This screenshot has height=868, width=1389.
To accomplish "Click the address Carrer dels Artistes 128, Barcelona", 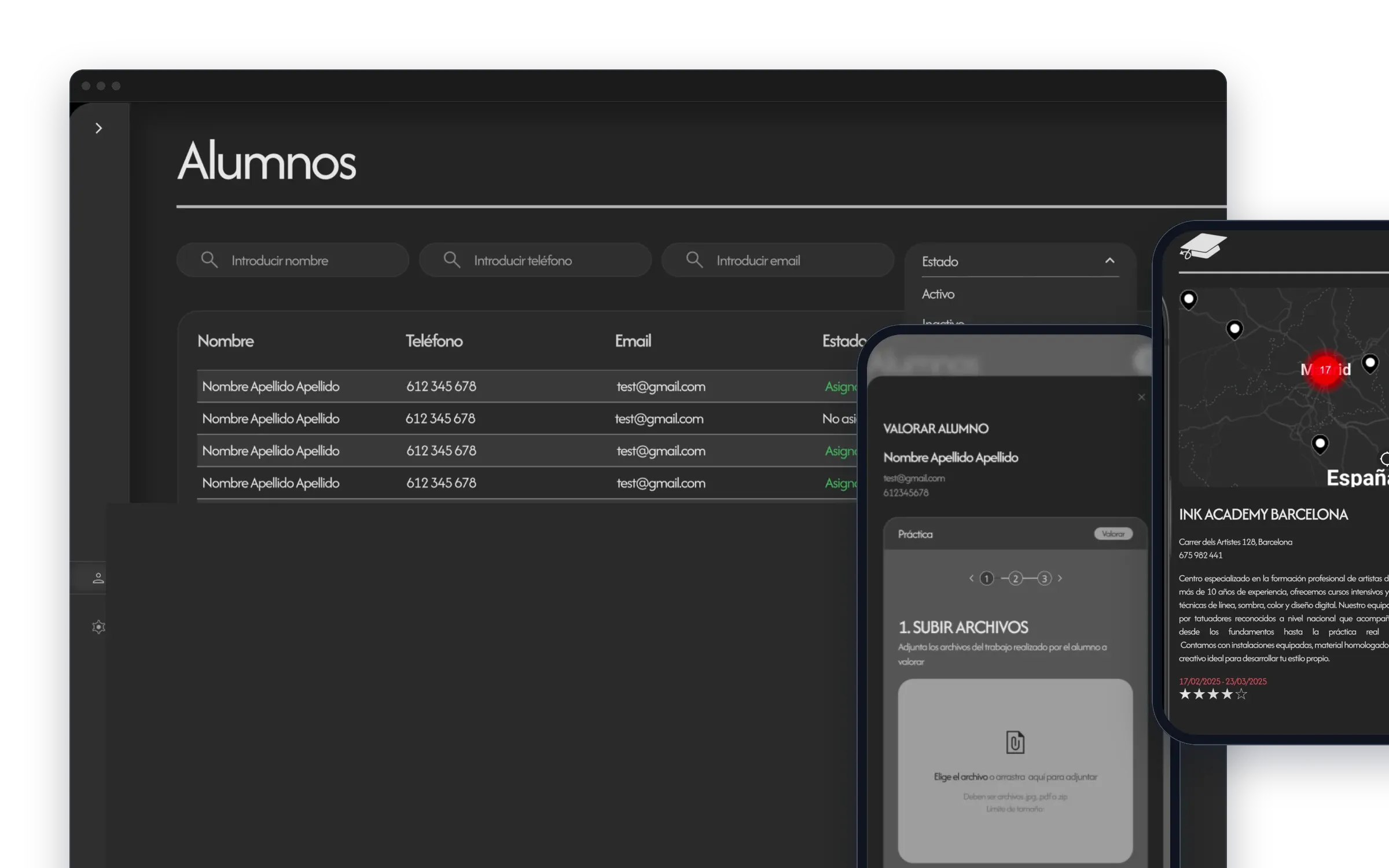I will [1236, 542].
